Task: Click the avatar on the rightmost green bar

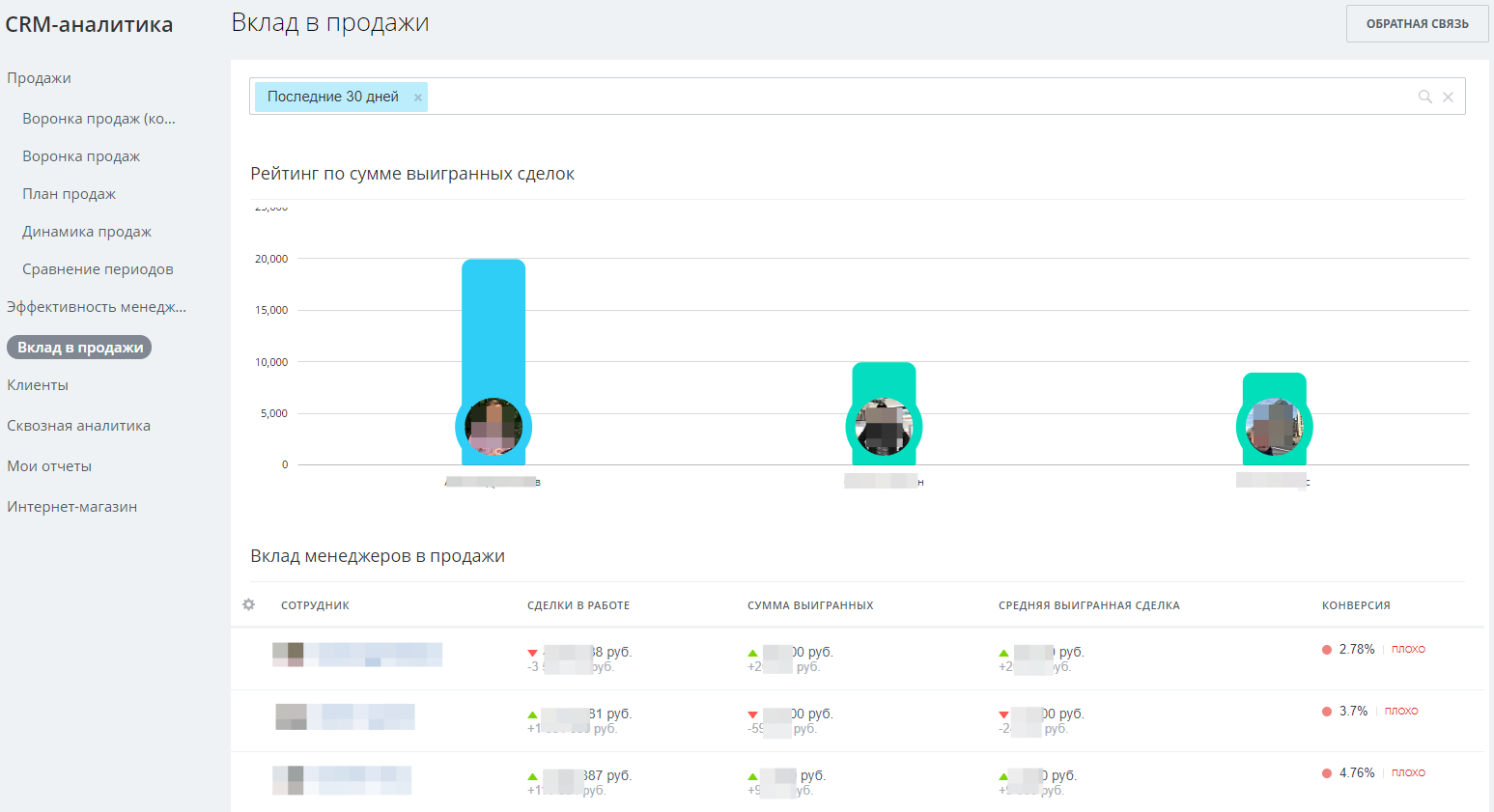Action: click(1274, 427)
